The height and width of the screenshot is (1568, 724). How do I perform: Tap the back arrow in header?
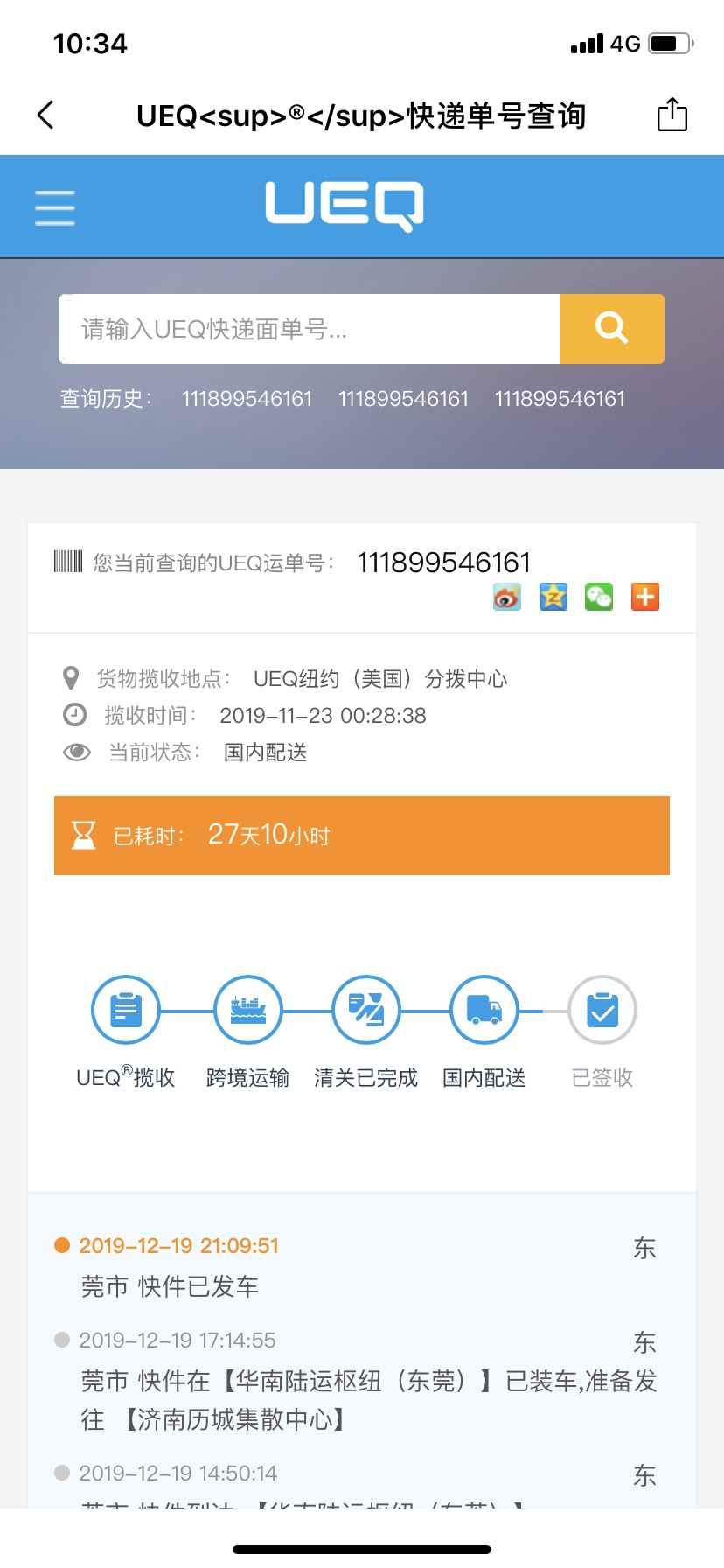point(46,115)
